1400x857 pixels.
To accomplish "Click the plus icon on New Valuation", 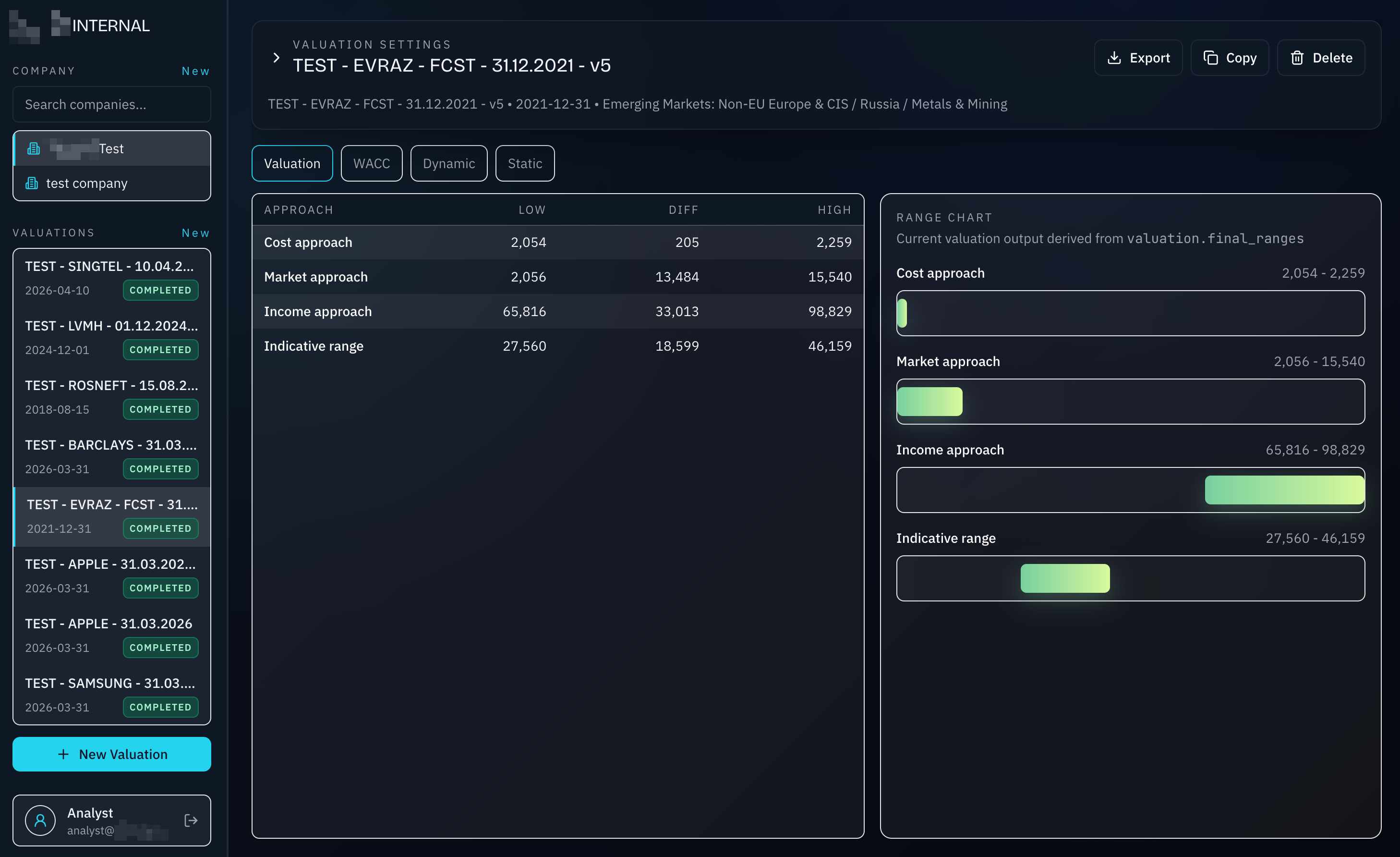I will click(x=63, y=754).
